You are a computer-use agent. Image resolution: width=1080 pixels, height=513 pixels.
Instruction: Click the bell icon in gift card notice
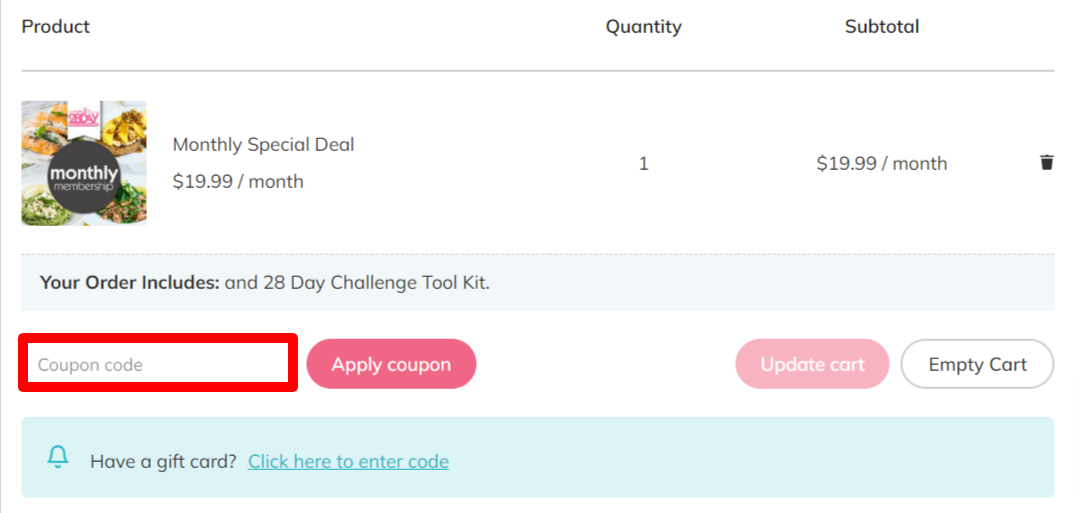[58, 457]
